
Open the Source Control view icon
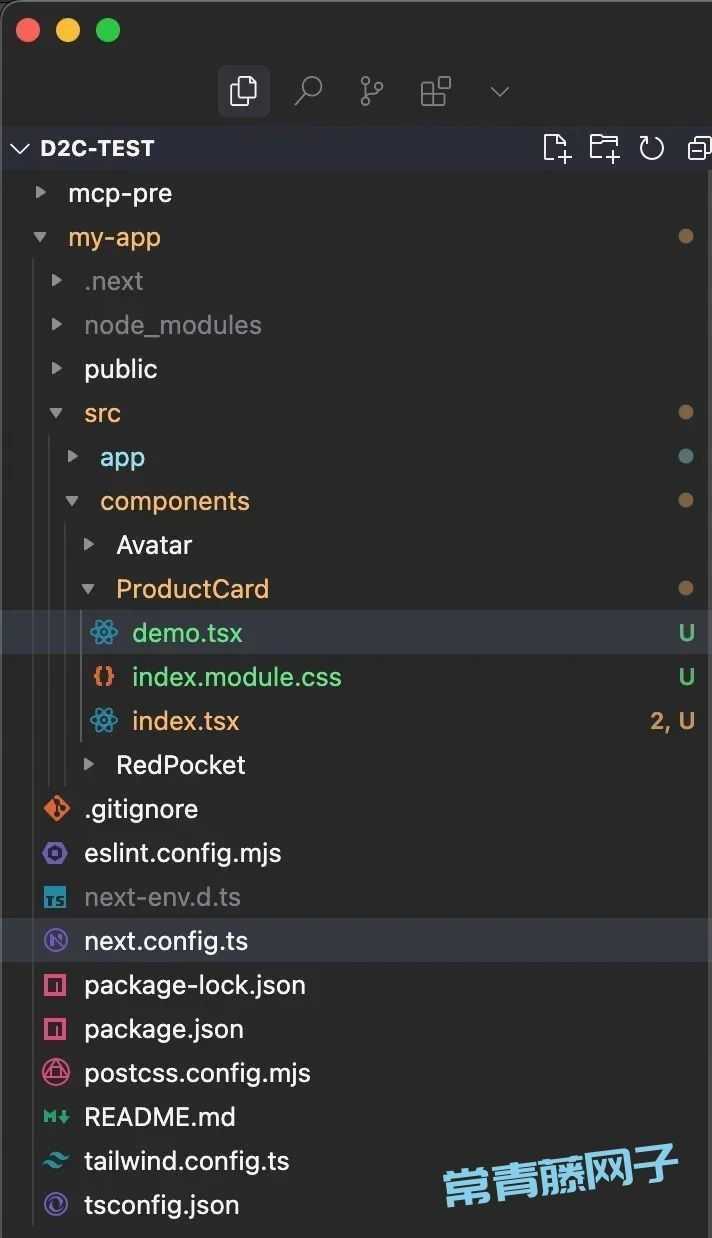coord(371,92)
